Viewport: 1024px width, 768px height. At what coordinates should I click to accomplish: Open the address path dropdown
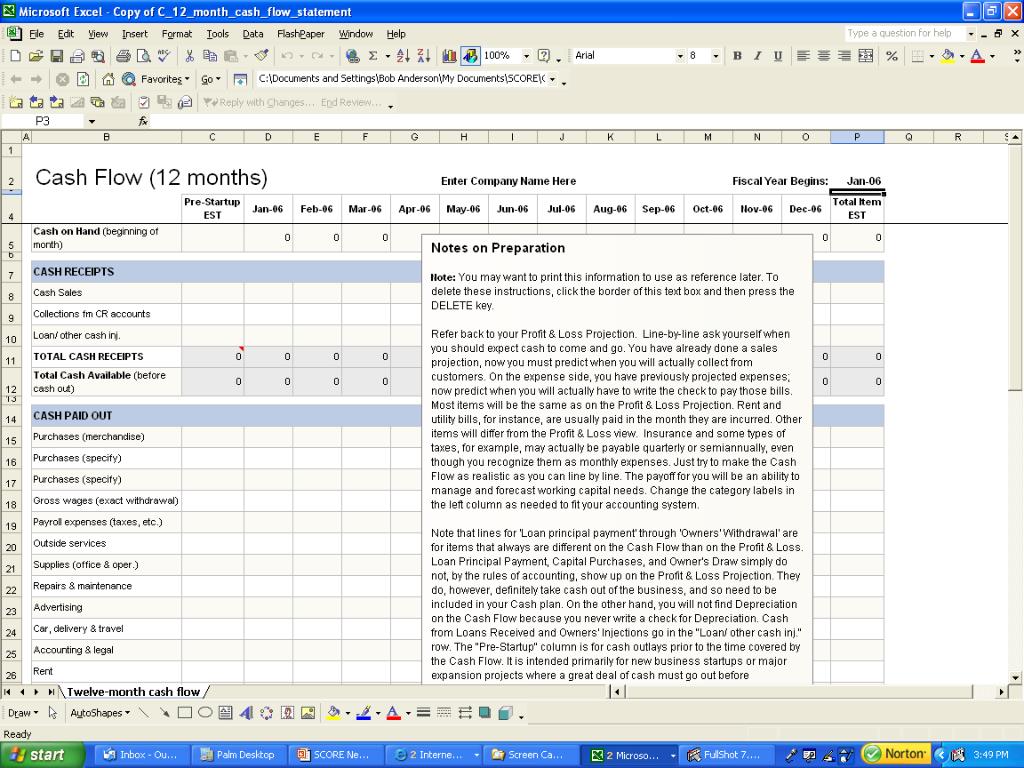coord(552,80)
